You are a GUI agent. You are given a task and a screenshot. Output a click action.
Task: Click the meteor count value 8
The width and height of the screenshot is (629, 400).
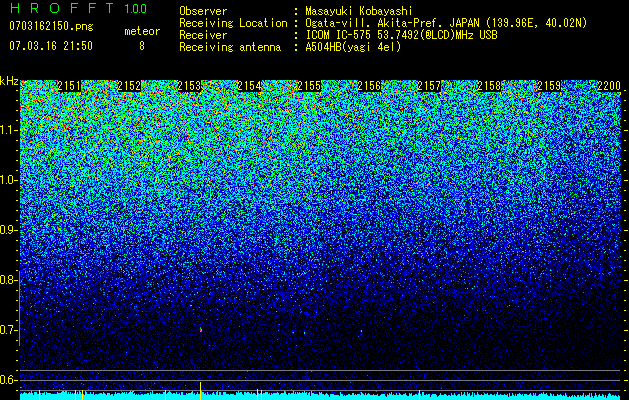pyautogui.click(x=142, y=46)
